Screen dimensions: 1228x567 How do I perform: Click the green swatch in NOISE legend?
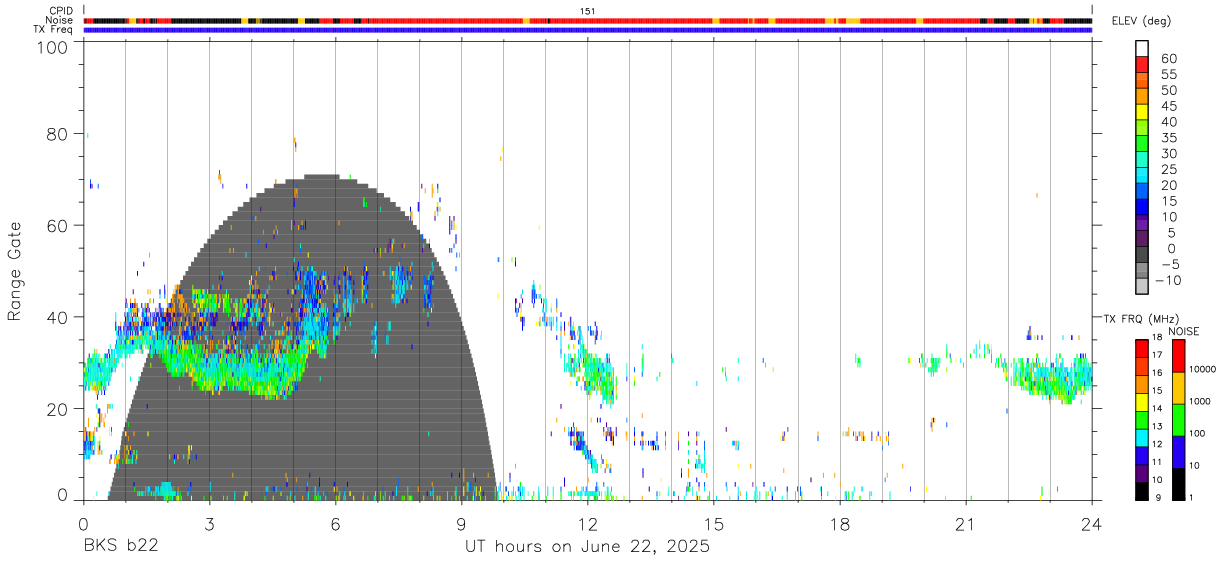(1179, 420)
